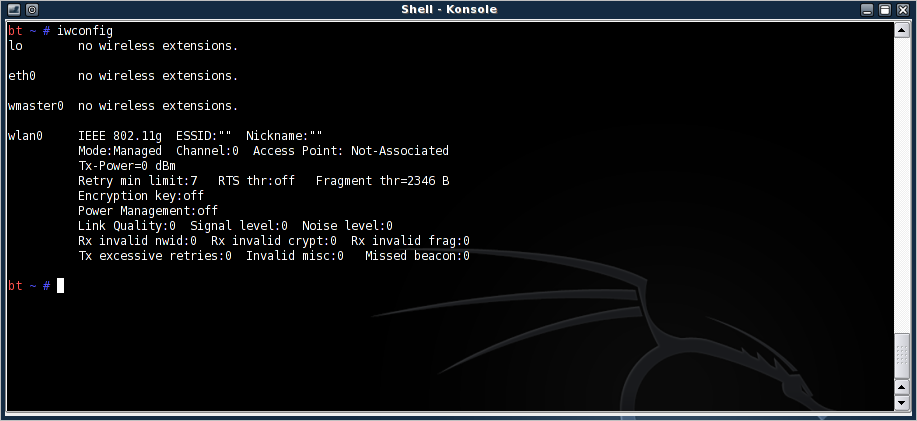Click the Encryption key:off line
The height and width of the screenshot is (421, 917).
point(141,196)
